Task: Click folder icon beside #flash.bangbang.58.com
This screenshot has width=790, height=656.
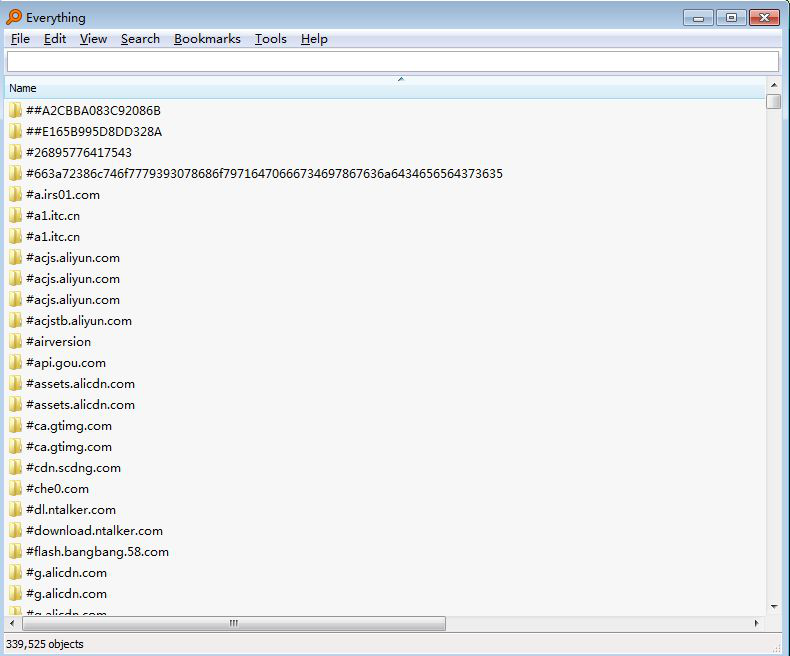Action: (16, 552)
